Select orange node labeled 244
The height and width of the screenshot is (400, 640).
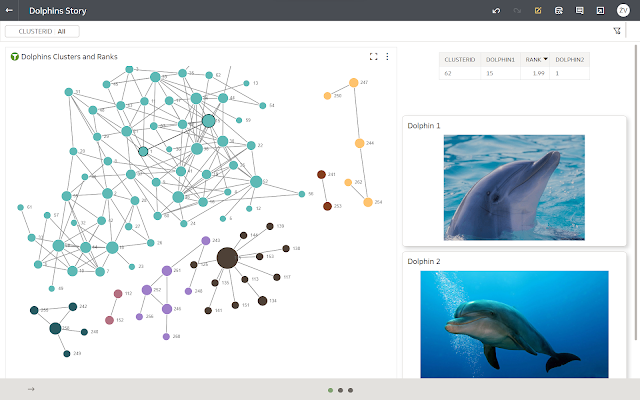(359, 143)
